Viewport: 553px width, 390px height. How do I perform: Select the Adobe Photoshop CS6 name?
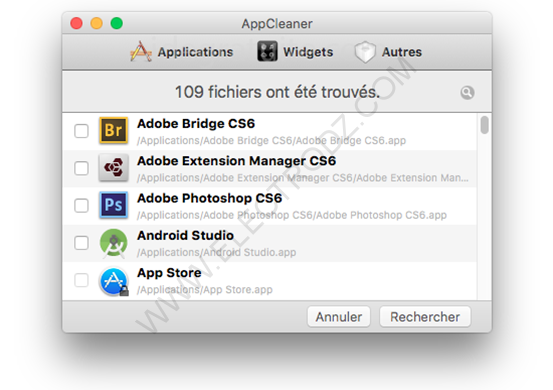click(x=209, y=199)
